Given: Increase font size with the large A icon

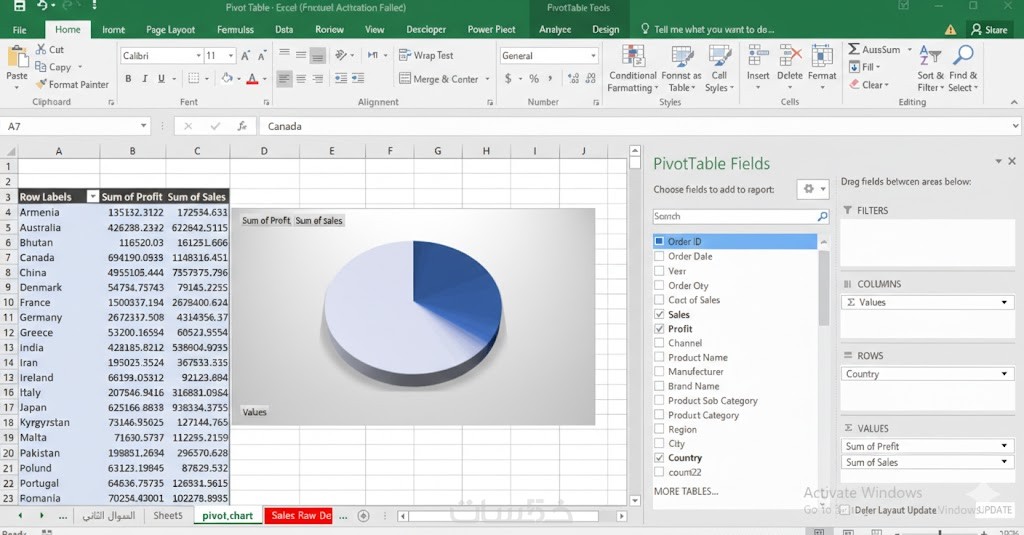Looking at the screenshot, I should pyautogui.click(x=246, y=56).
